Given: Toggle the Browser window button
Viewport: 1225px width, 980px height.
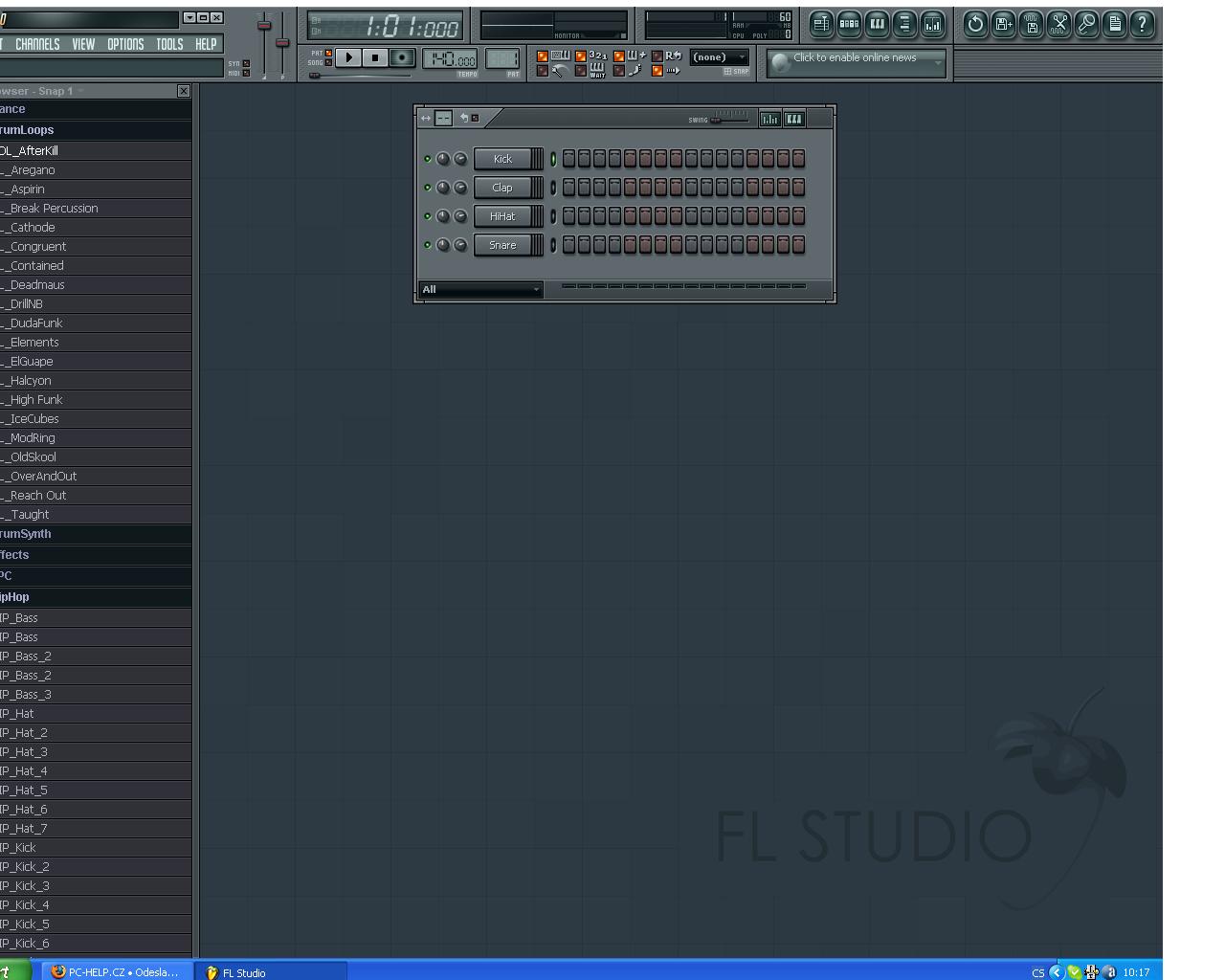Looking at the screenshot, I should (904, 25).
